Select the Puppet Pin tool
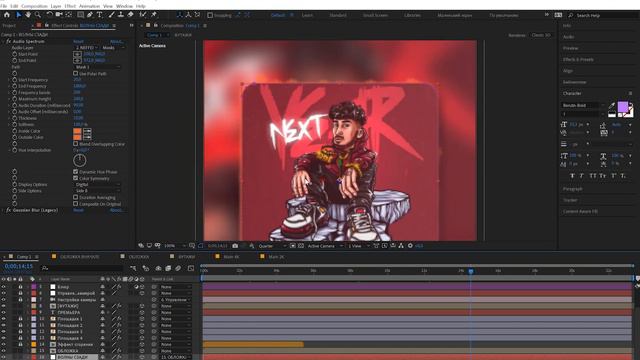Screen dimensions: 640x360 click(x=154, y=15)
